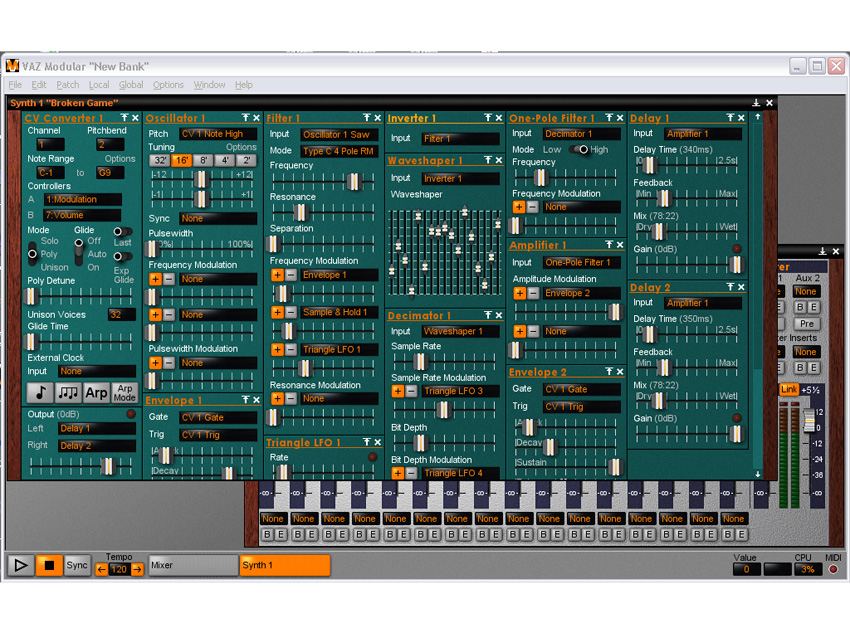This screenshot has height=638, width=850.
Task: Add a Filter 1 frequency modulation slot via plus next to Envelope 1
Action: (x=277, y=275)
